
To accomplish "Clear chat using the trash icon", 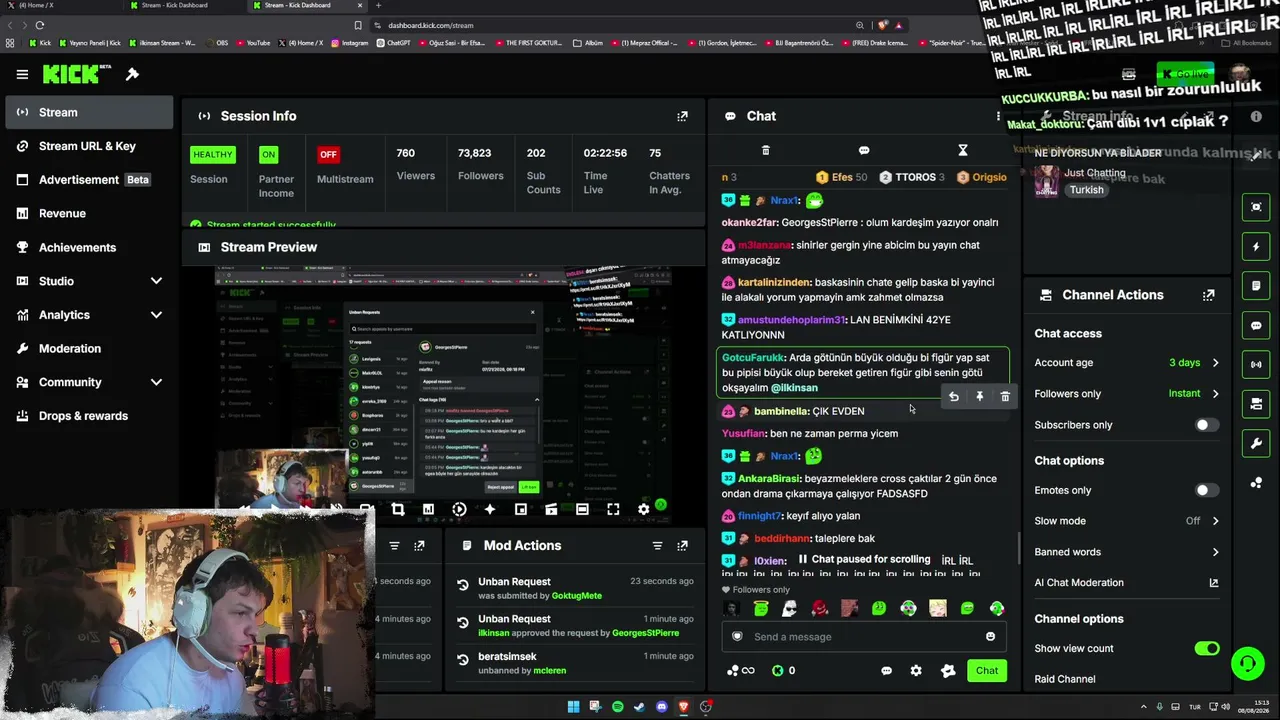I will point(766,150).
